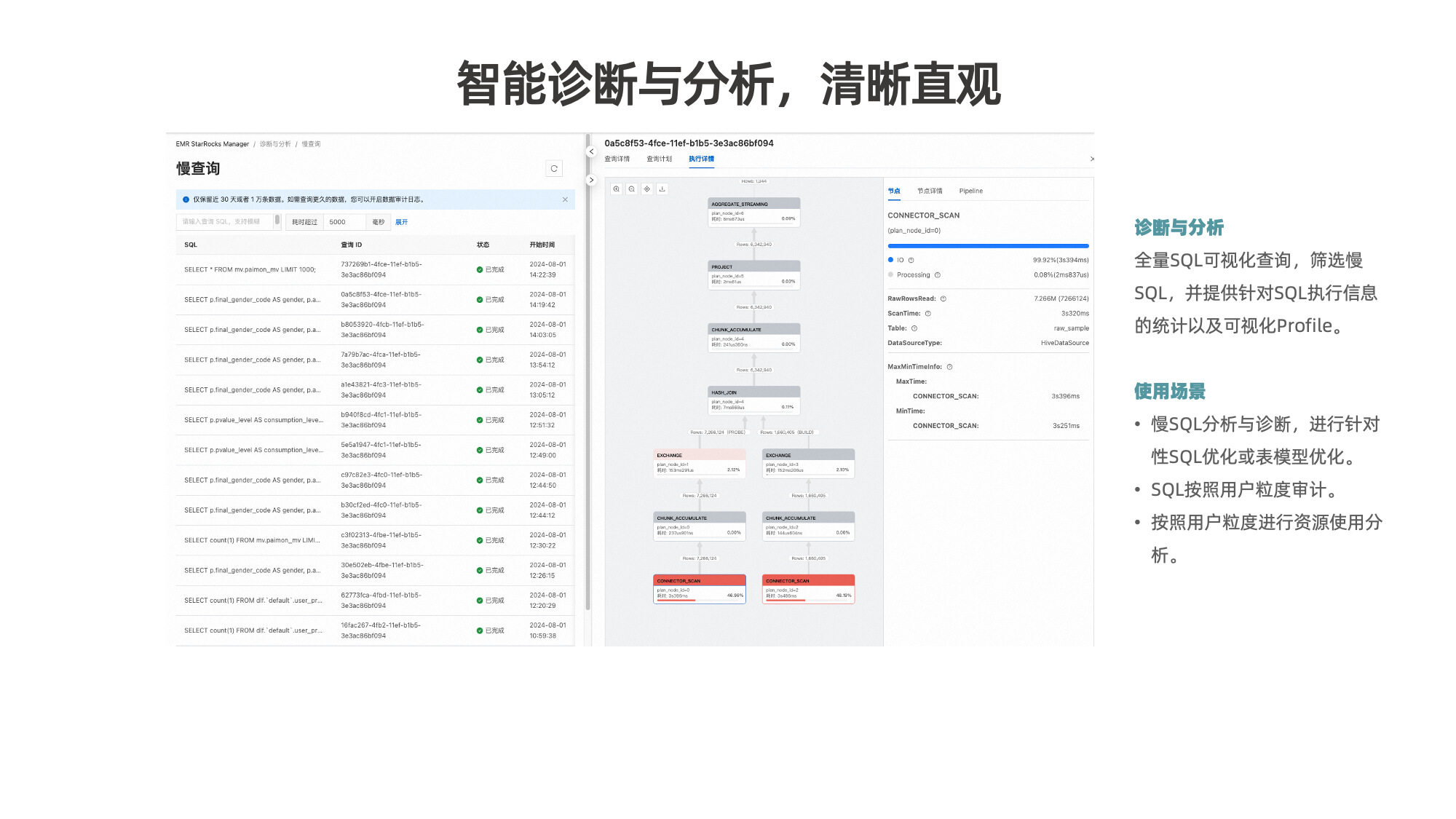The width and height of the screenshot is (1456, 819).
Task: Click the zoom out icon in graph toolbar
Action: tap(632, 189)
